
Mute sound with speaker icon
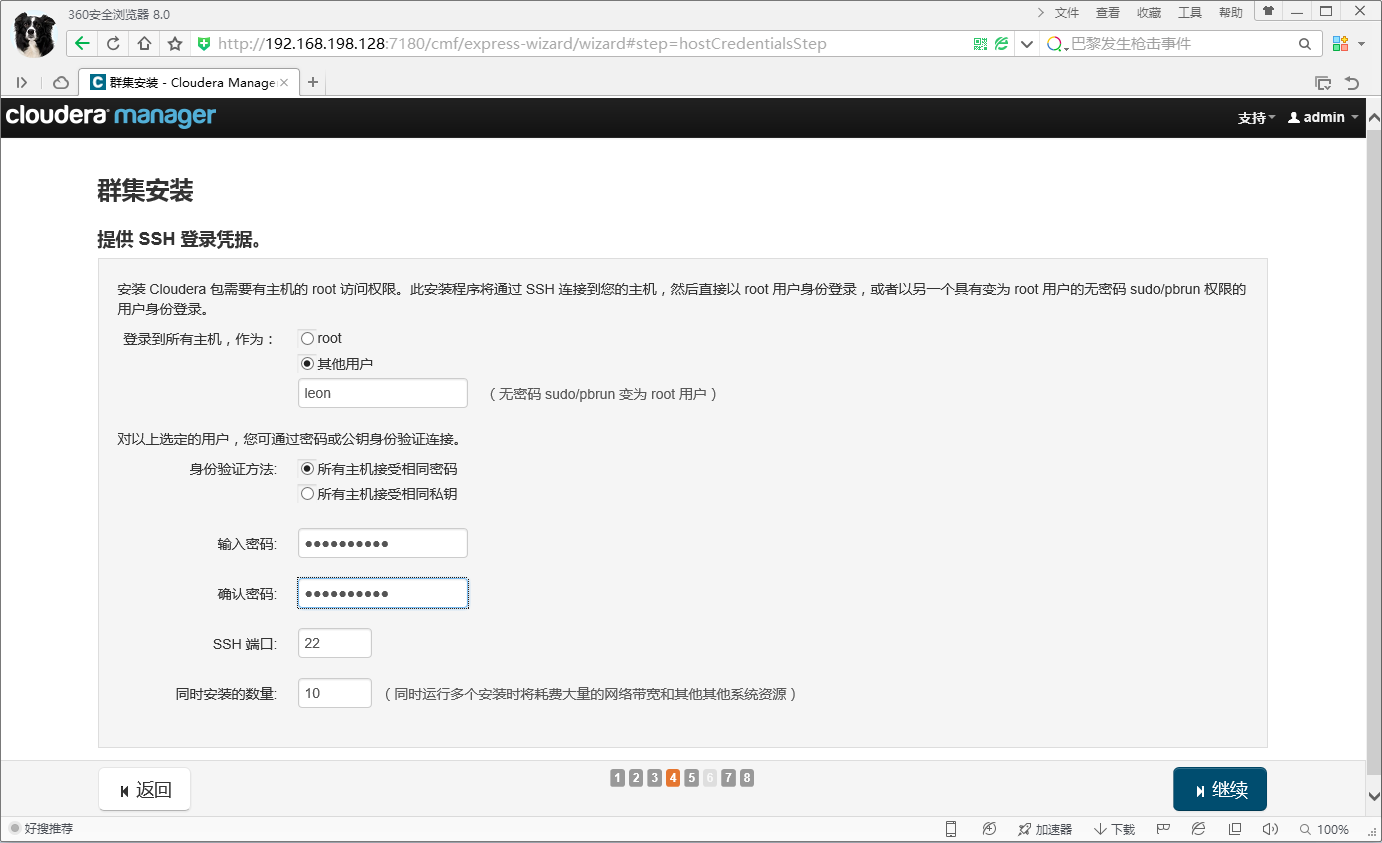tap(1271, 829)
